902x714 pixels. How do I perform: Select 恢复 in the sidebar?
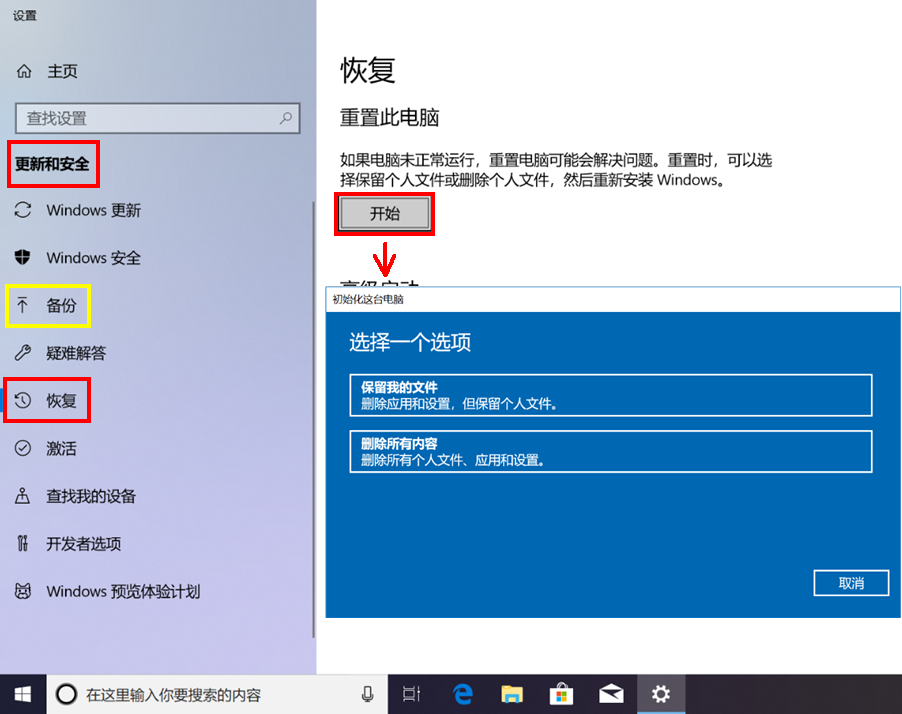(62, 400)
